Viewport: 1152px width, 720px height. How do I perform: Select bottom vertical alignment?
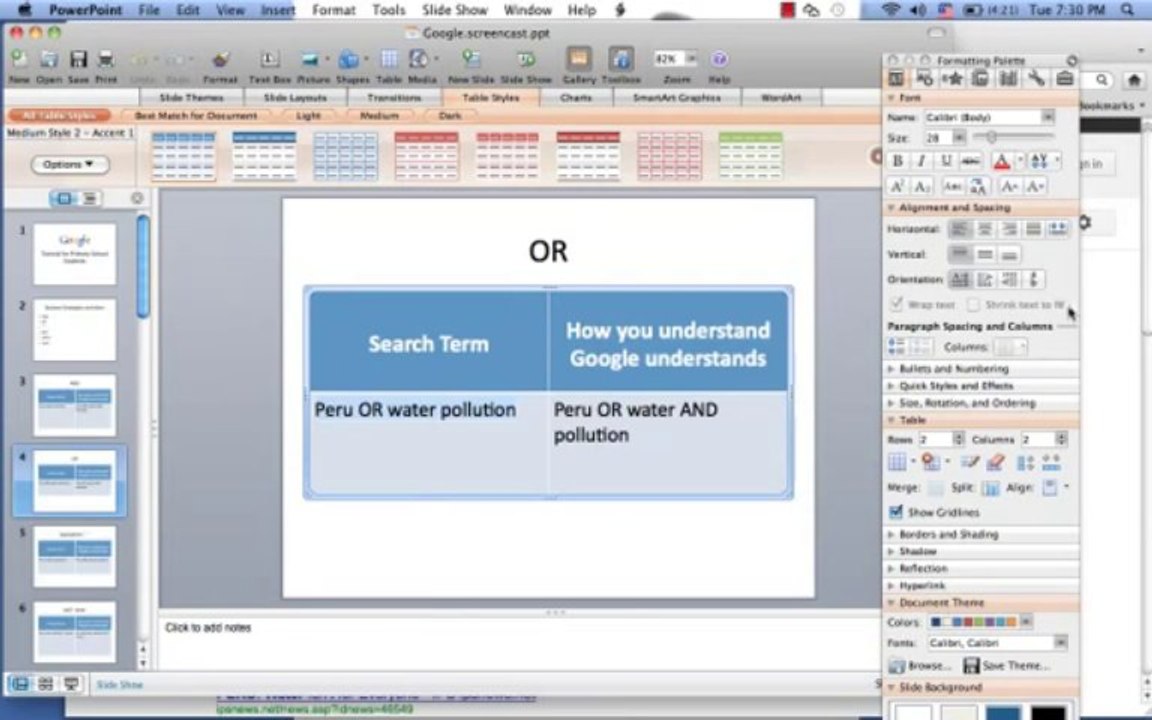(x=1009, y=254)
